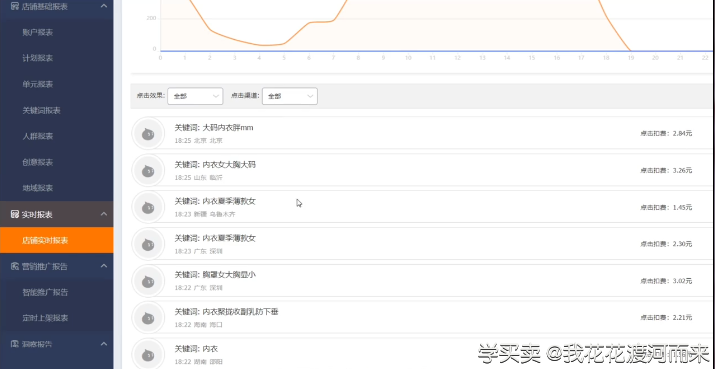The image size is (715, 369).
Task: Click the 点击扣费 2.21元 value
Action: pos(666,317)
